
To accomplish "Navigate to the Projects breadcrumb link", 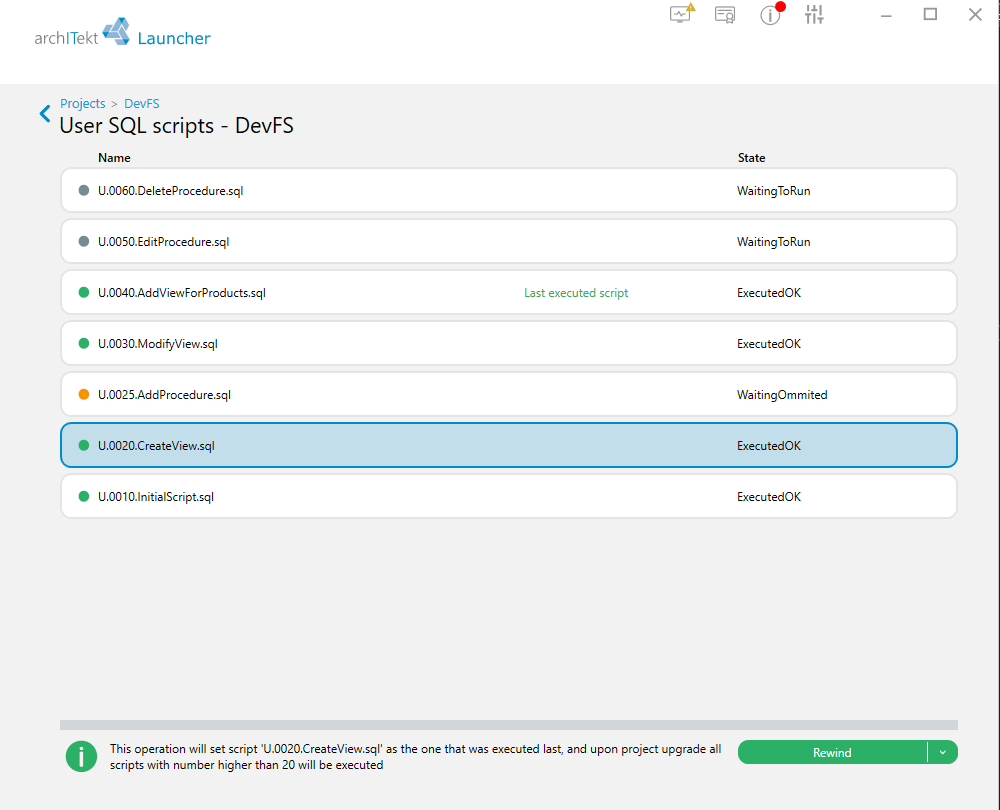I will (83, 103).
